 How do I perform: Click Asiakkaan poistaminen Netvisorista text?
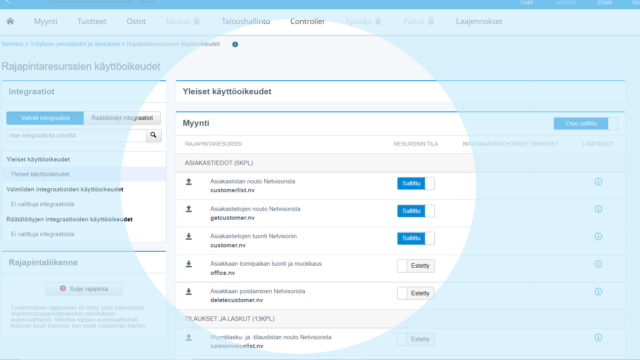[x=258, y=291]
